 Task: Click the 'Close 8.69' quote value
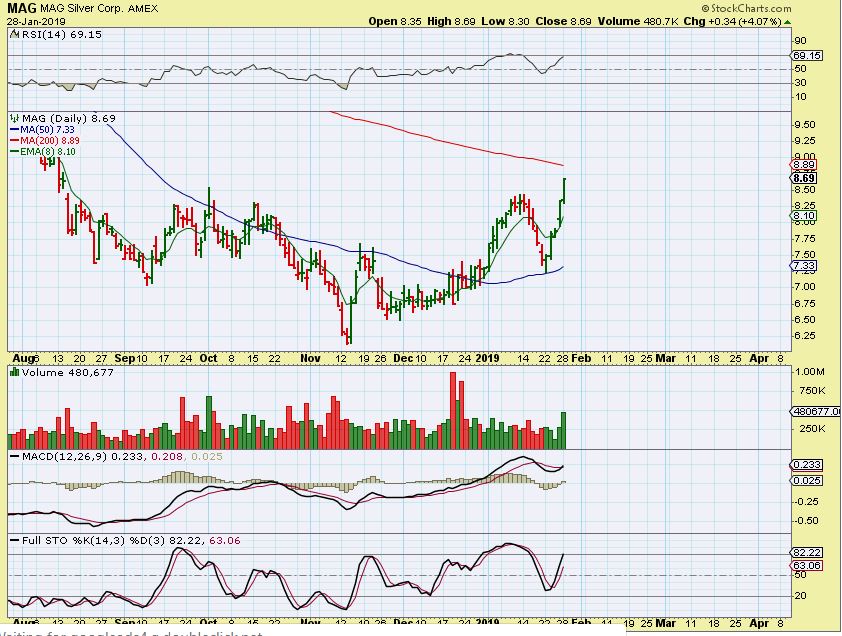point(563,21)
